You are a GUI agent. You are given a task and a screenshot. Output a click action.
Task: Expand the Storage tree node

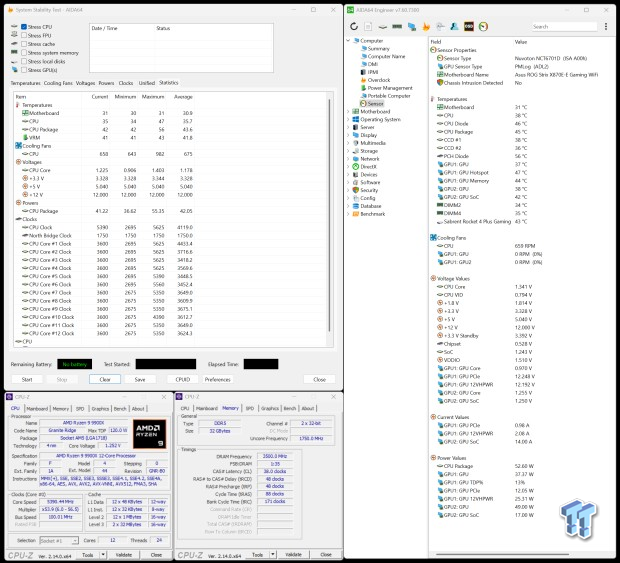pyautogui.click(x=348, y=151)
